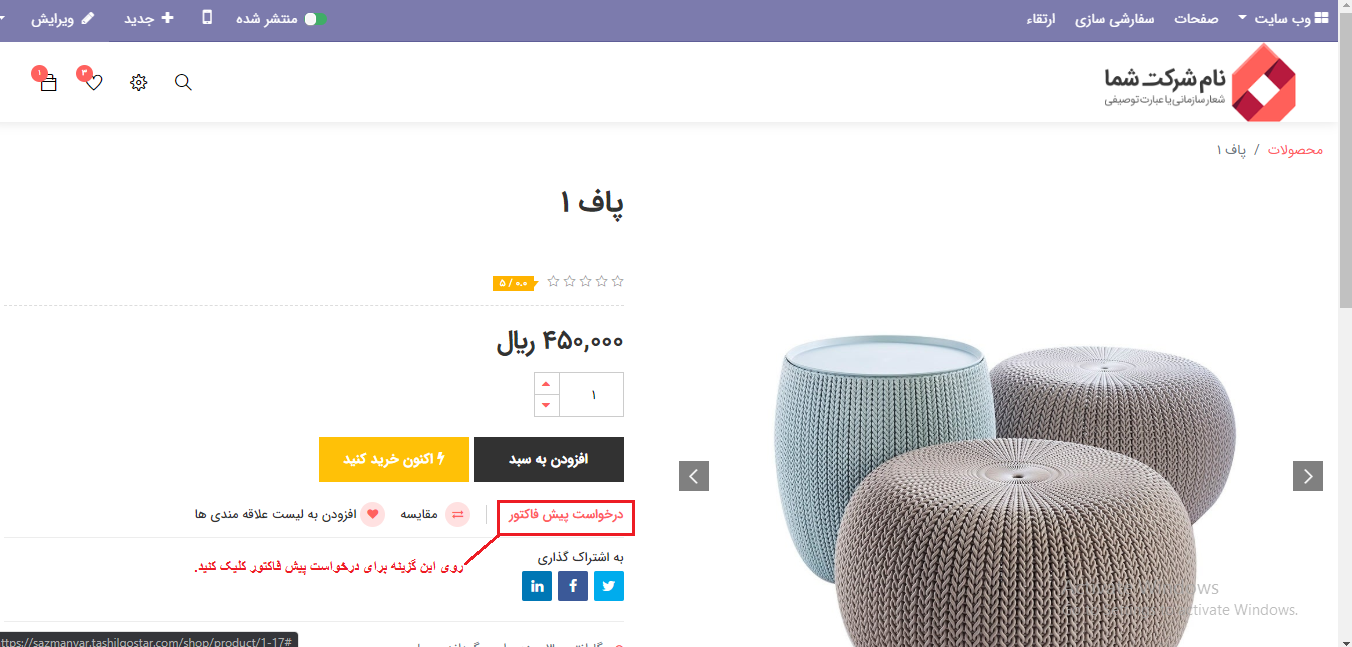Click the اکنون خرید کنید button

pyautogui.click(x=394, y=460)
